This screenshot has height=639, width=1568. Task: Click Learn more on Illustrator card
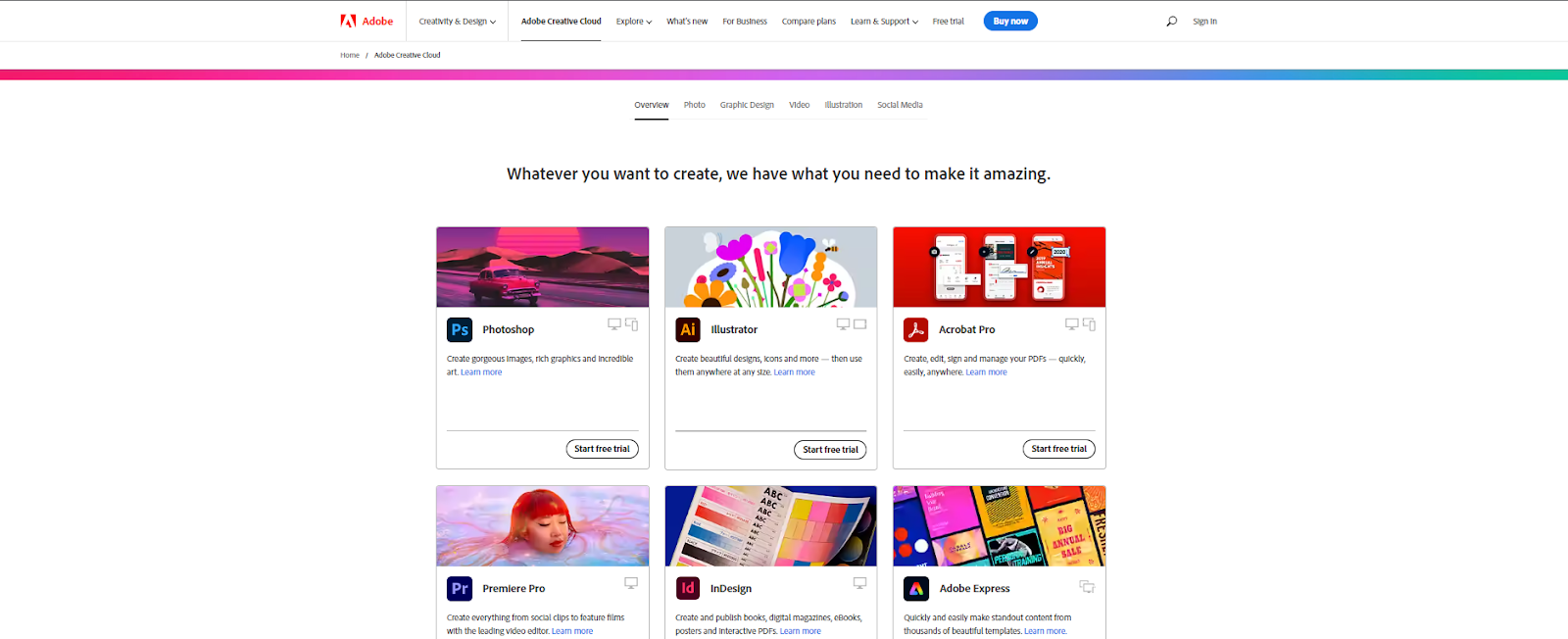tap(795, 372)
